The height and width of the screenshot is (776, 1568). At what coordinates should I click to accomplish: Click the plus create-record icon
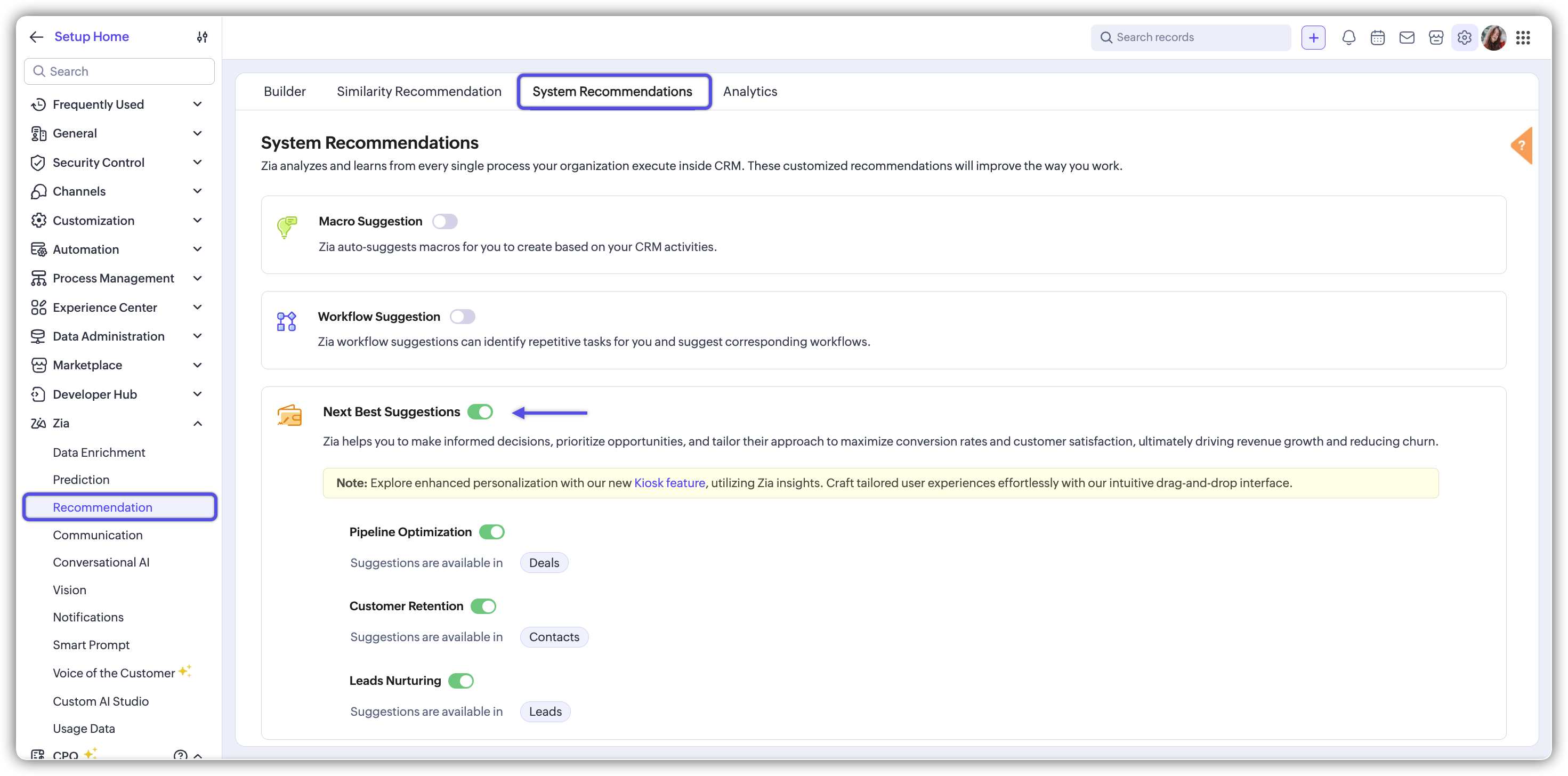point(1314,38)
